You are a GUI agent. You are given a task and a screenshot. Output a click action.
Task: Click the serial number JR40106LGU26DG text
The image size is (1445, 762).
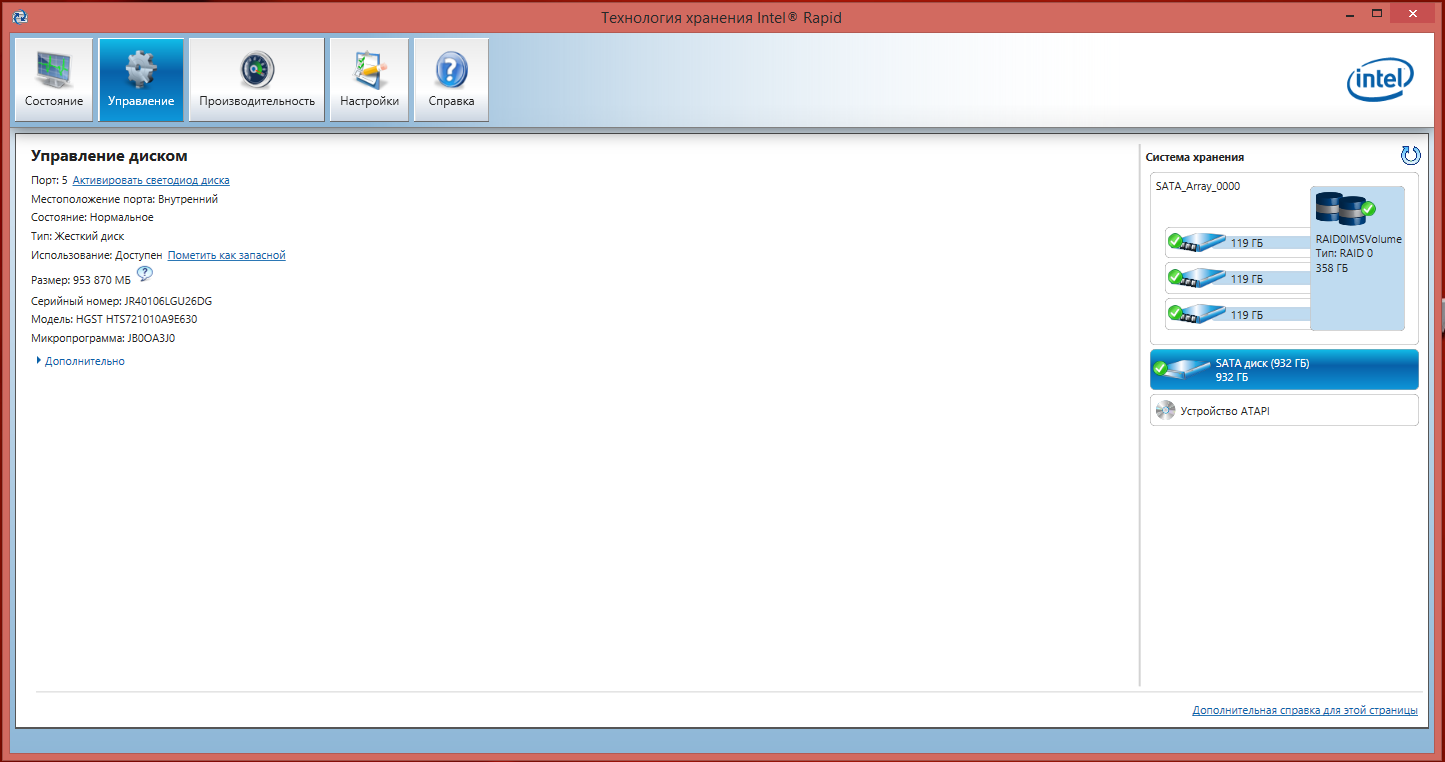click(168, 301)
